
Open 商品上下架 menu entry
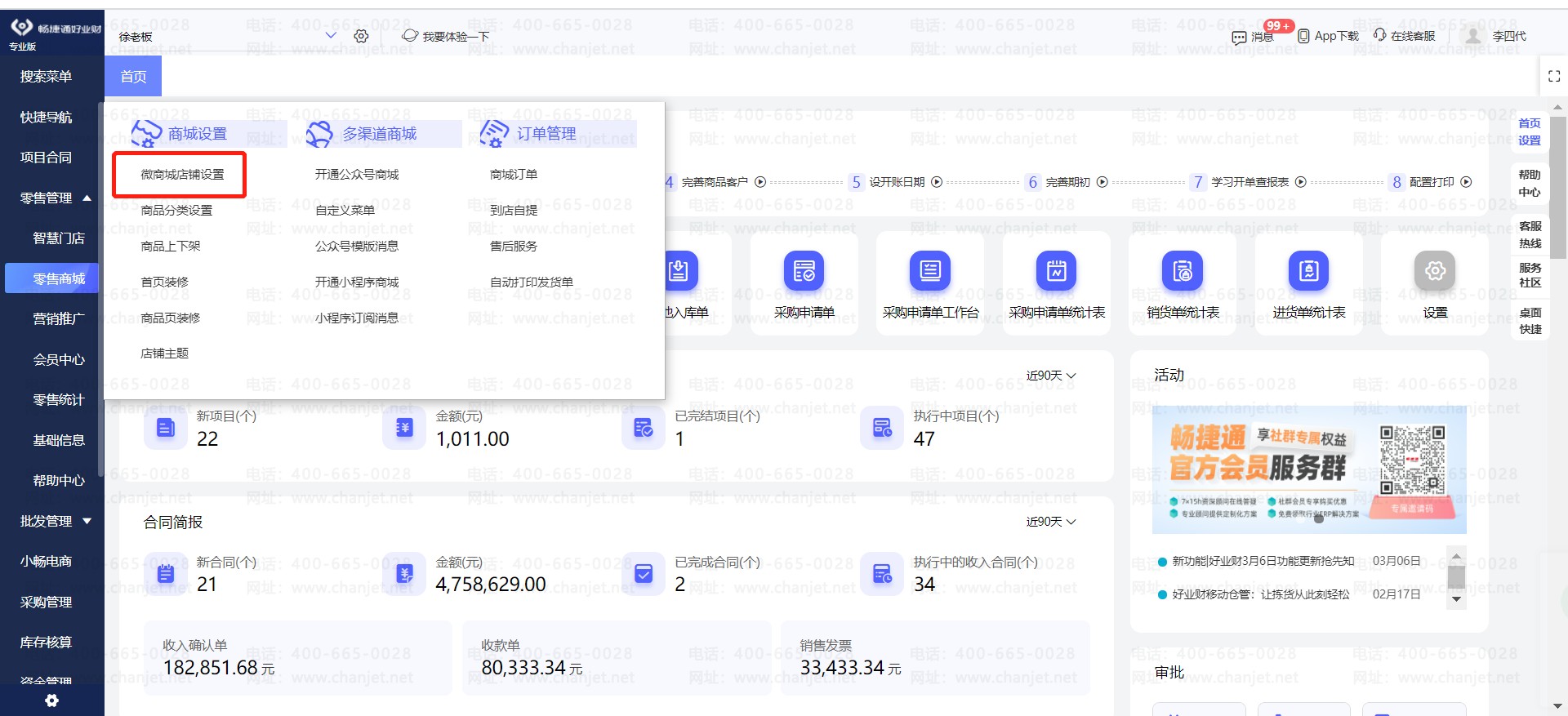(171, 247)
